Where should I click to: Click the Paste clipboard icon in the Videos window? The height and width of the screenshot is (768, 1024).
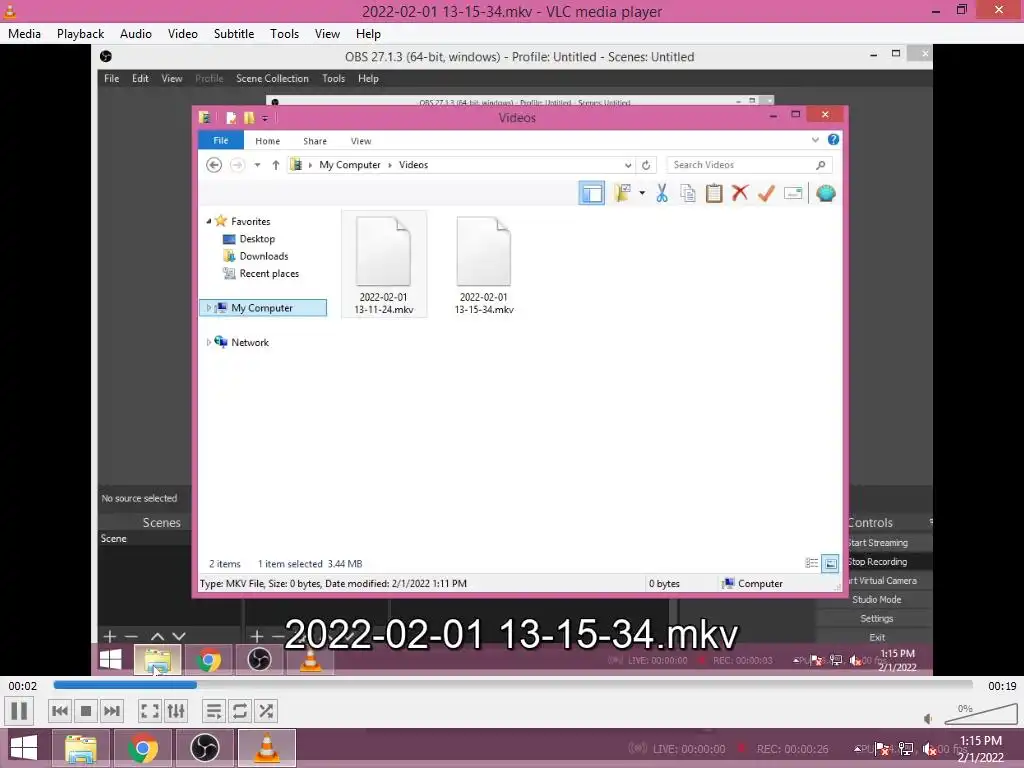[714, 193]
